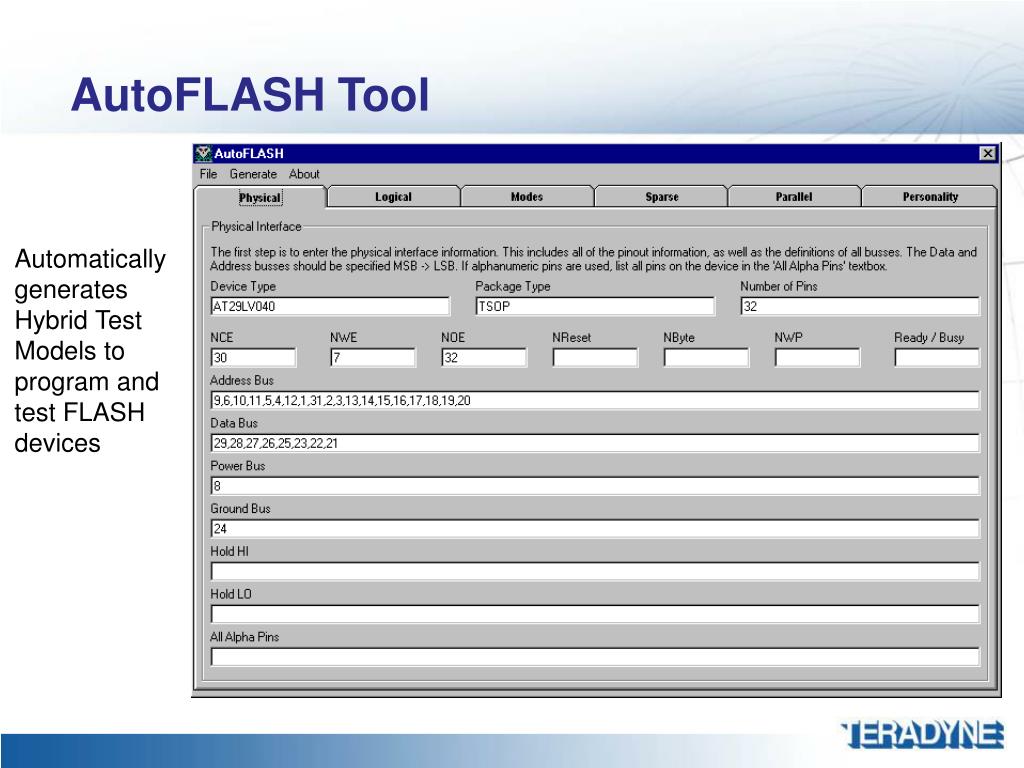The image size is (1024, 768).
Task: Open the Parallel tab
Action: [x=794, y=197]
